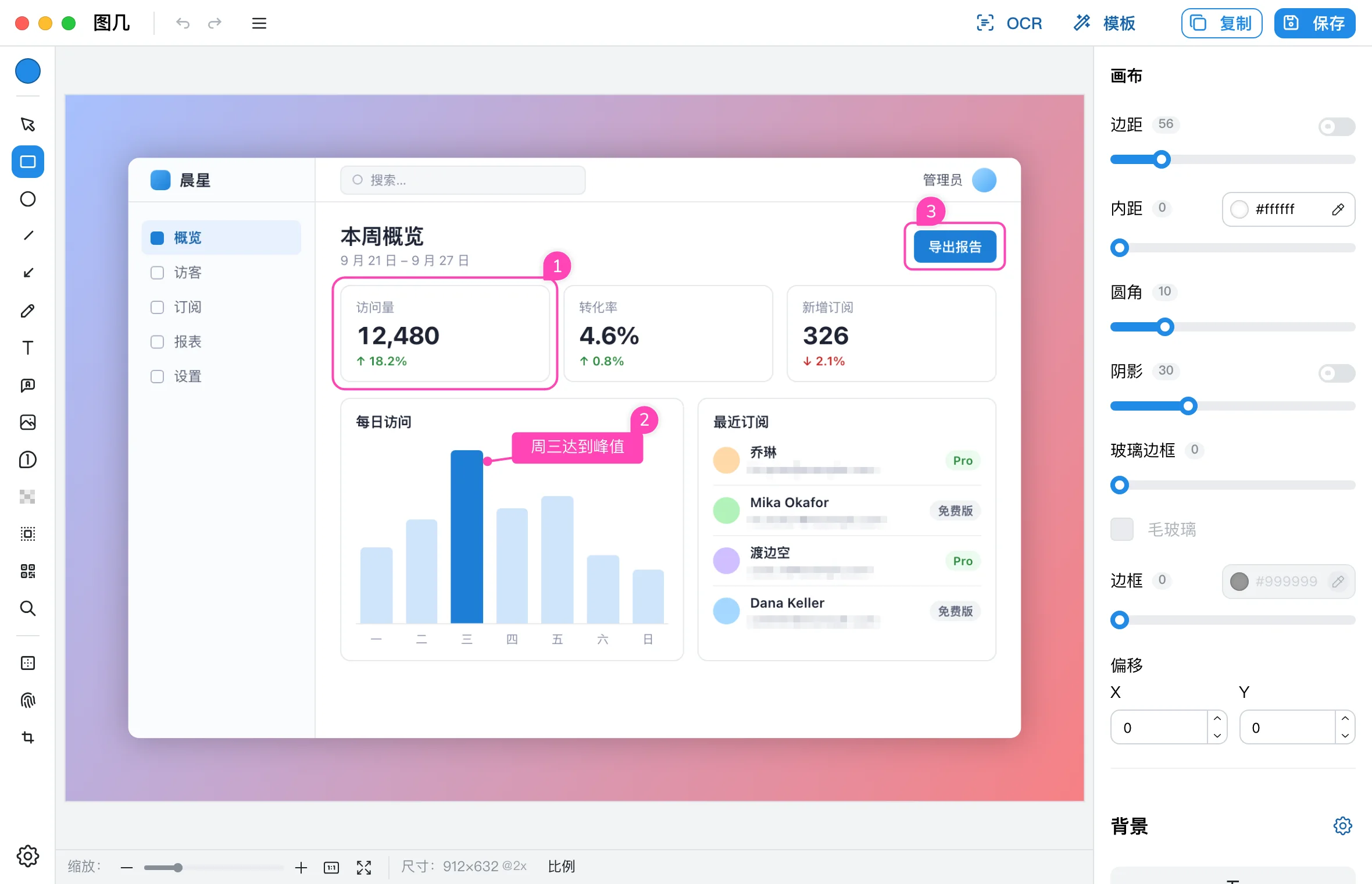
Task: Activate the mosaic blur tool
Action: coord(28,497)
